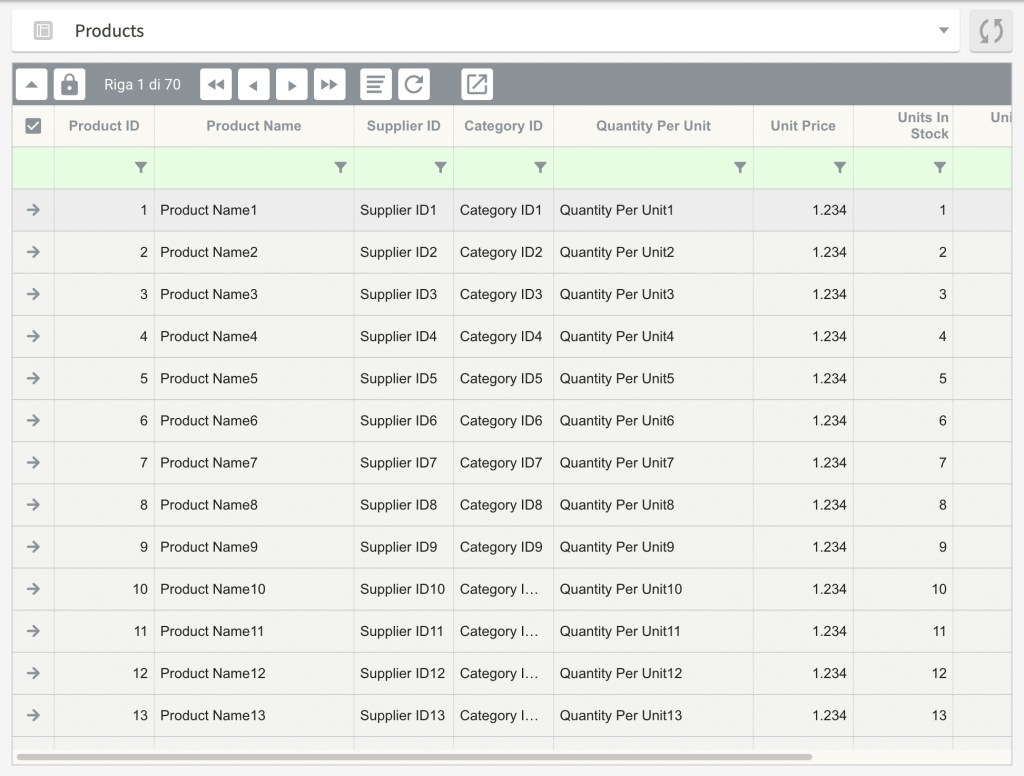Jump to last row fast-forward button
This screenshot has height=776, width=1024.
pos(329,84)
